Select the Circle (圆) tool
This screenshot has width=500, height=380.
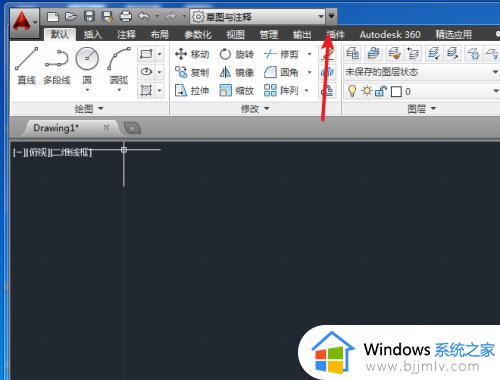click(87, 68)
